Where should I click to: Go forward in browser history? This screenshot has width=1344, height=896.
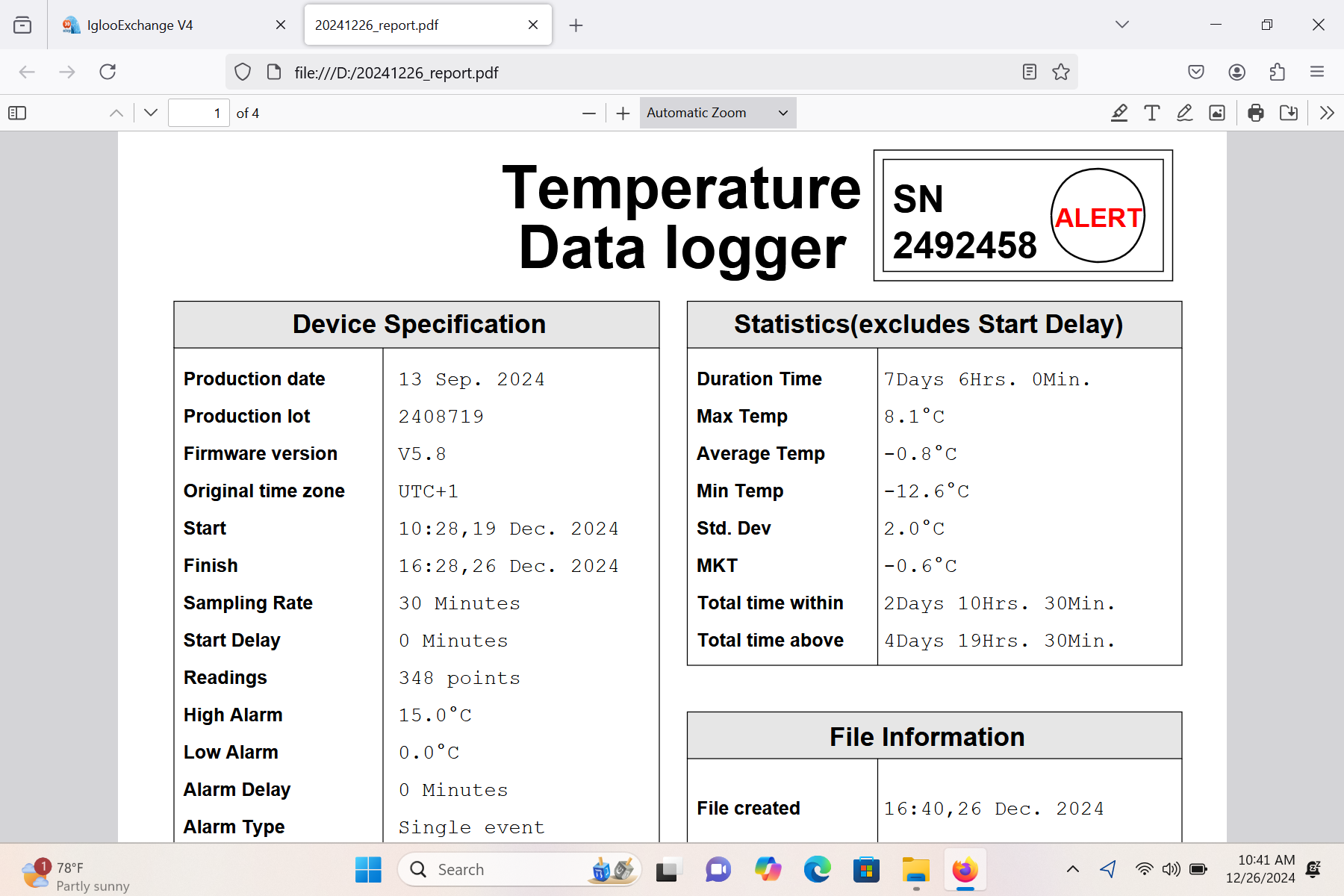67,72
